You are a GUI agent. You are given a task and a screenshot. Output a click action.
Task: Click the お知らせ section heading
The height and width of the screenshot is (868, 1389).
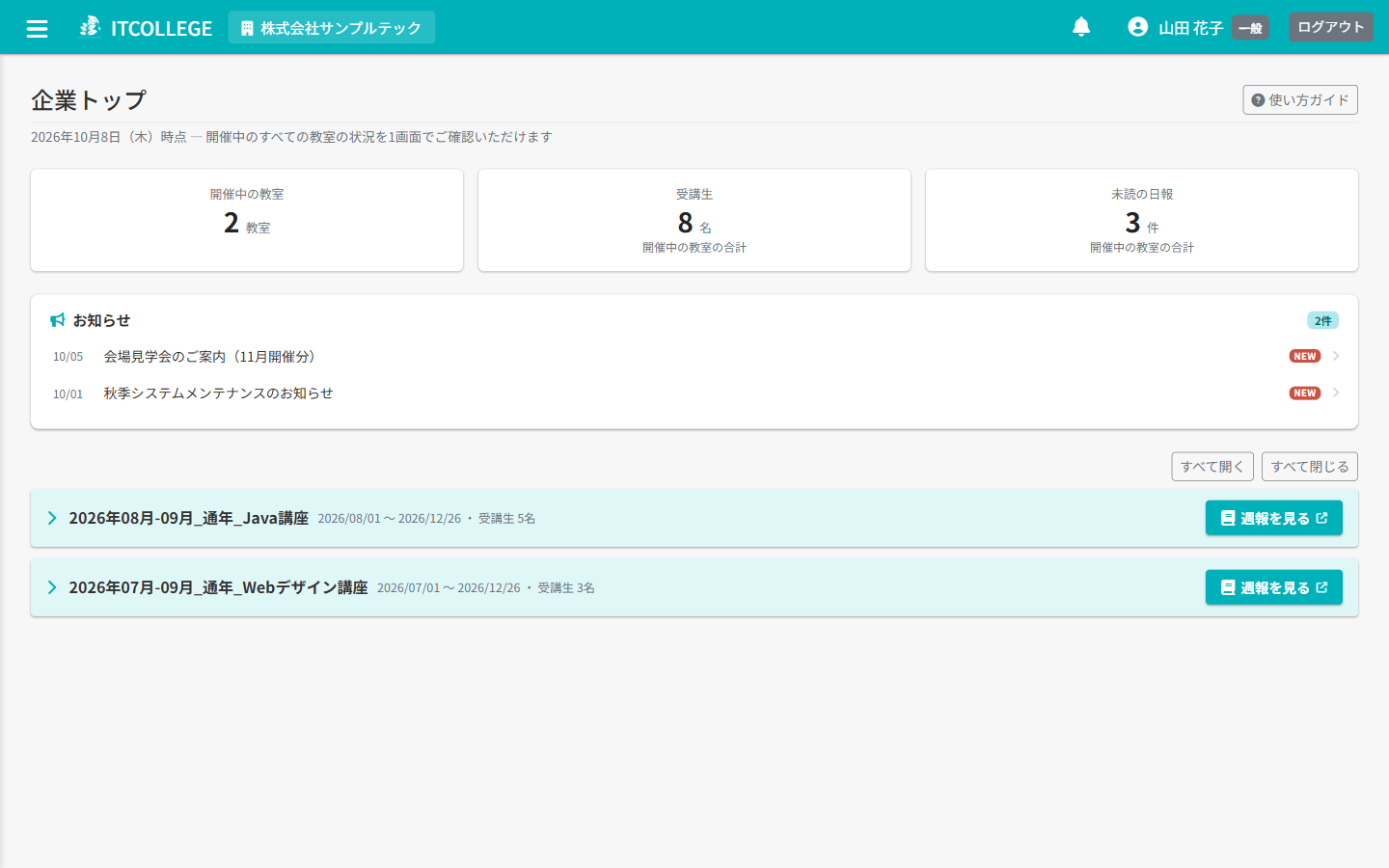coord(101,320)
